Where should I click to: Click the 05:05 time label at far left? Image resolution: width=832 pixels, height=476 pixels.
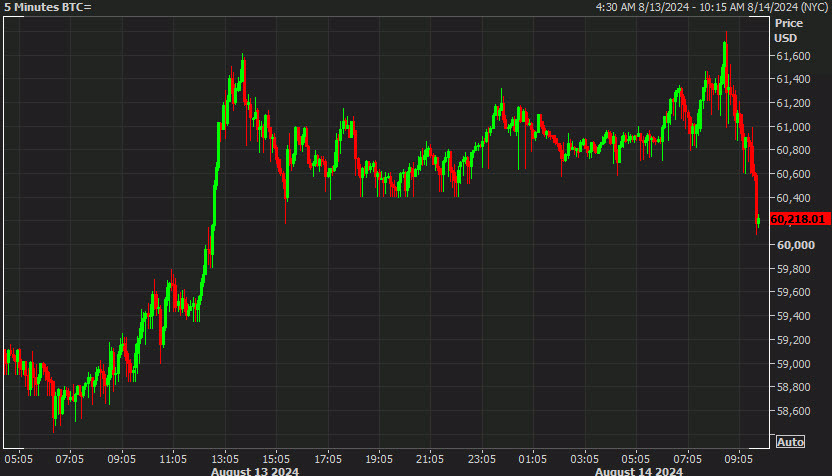(x=19, y=459)
